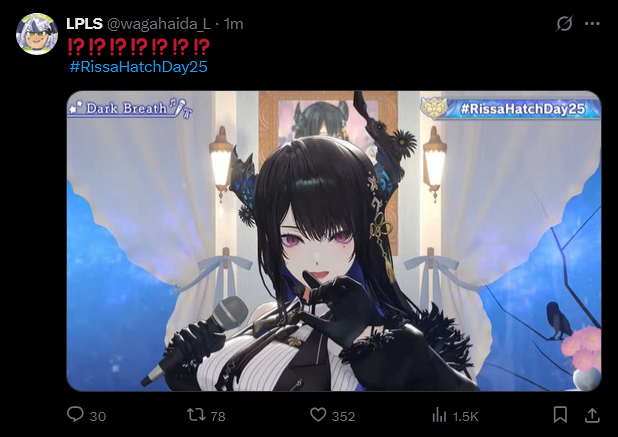The width and height of the screenshot is (618, 437).
Task: Click the Grok explain icon
Action: point(564,24)
